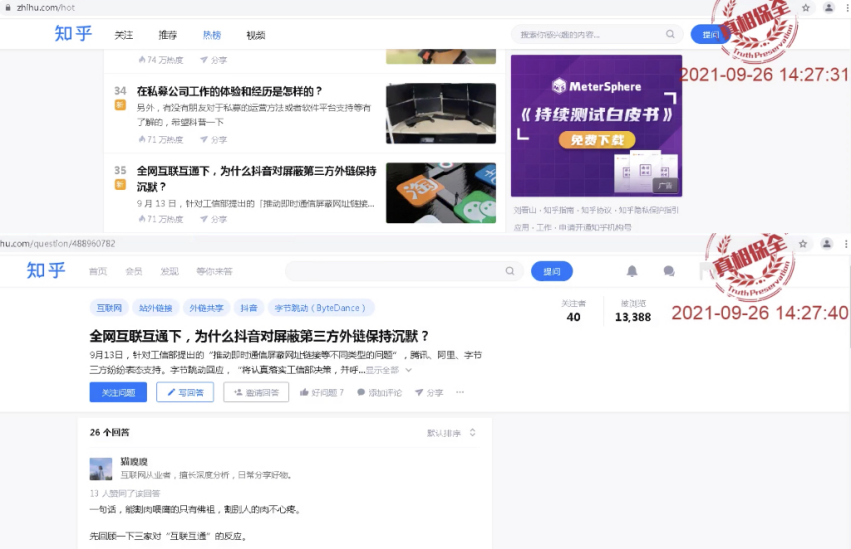Click the 关注问题 button
Viewport: 851px width, 549px height.
point(118,393)
